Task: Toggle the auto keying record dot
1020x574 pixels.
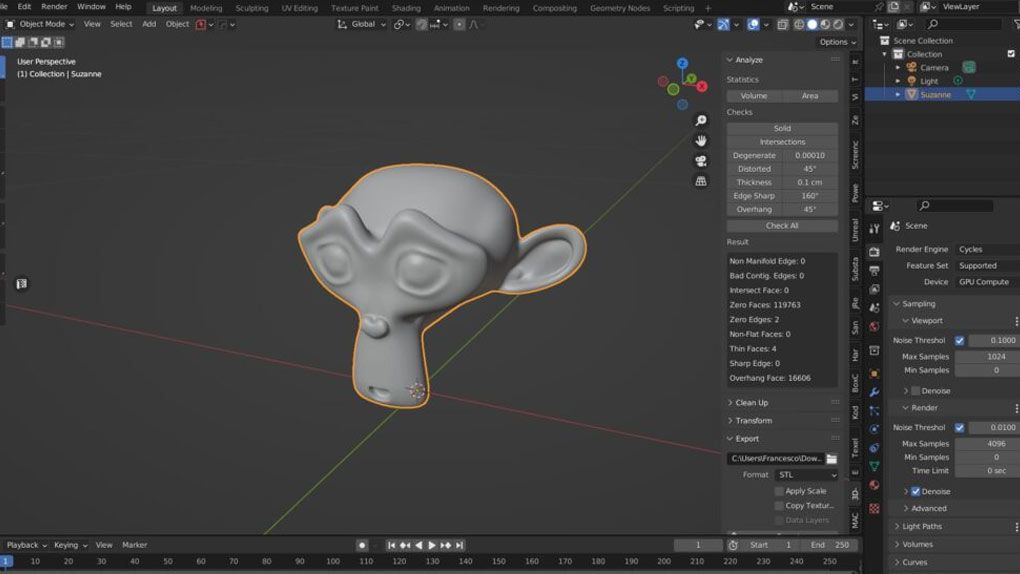Action: pos(362,545)
